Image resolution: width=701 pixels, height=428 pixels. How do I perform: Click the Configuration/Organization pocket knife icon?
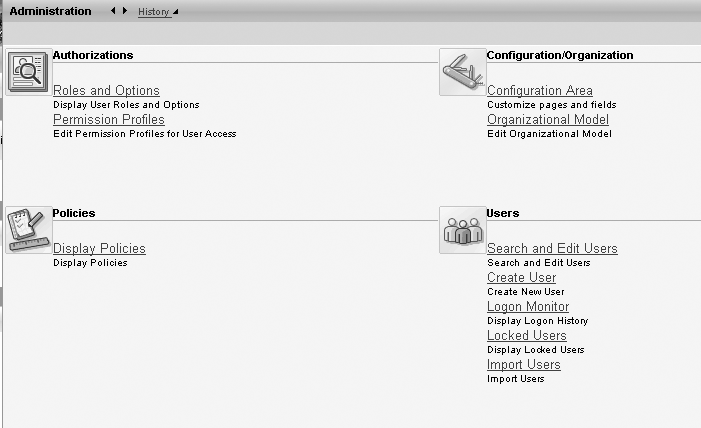pyautogui.click(x=462, y=72)
